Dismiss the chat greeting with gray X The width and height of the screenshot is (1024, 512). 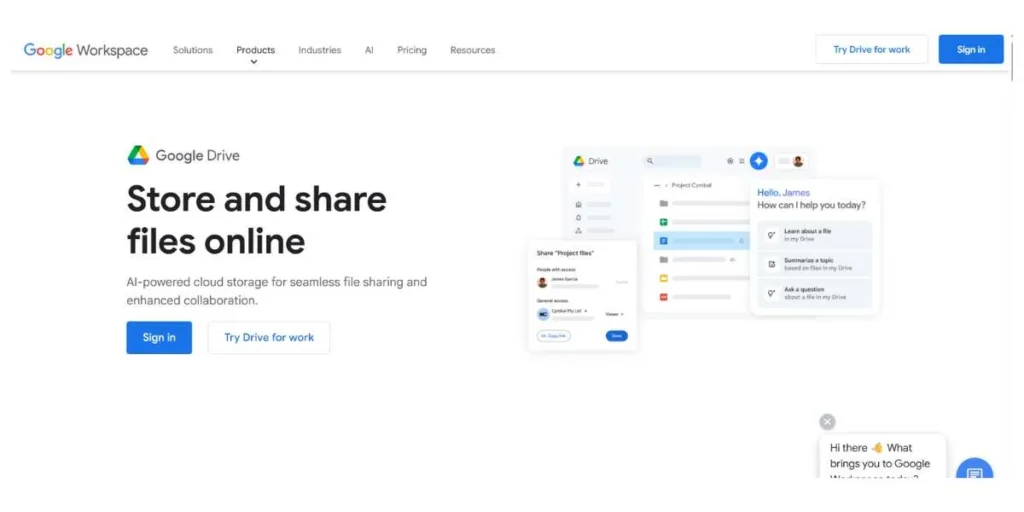coord(827,422)
